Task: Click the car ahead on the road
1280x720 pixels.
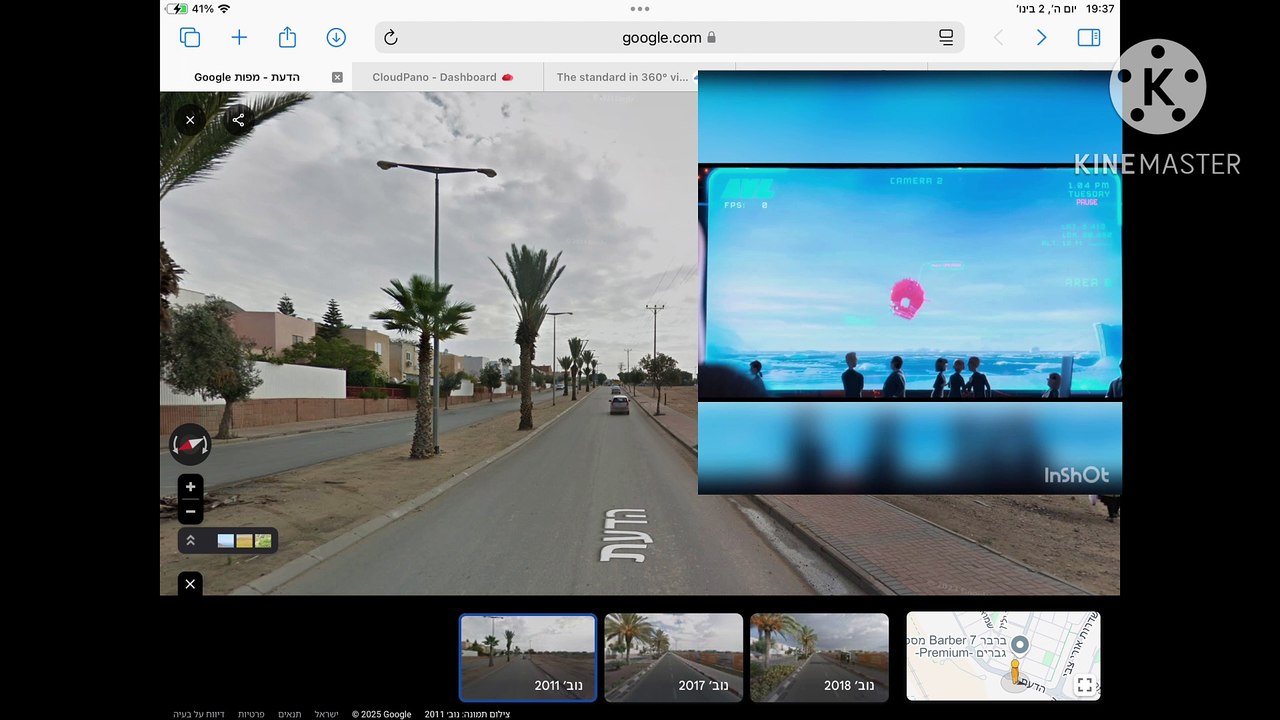Action: [x=620, y=404]
